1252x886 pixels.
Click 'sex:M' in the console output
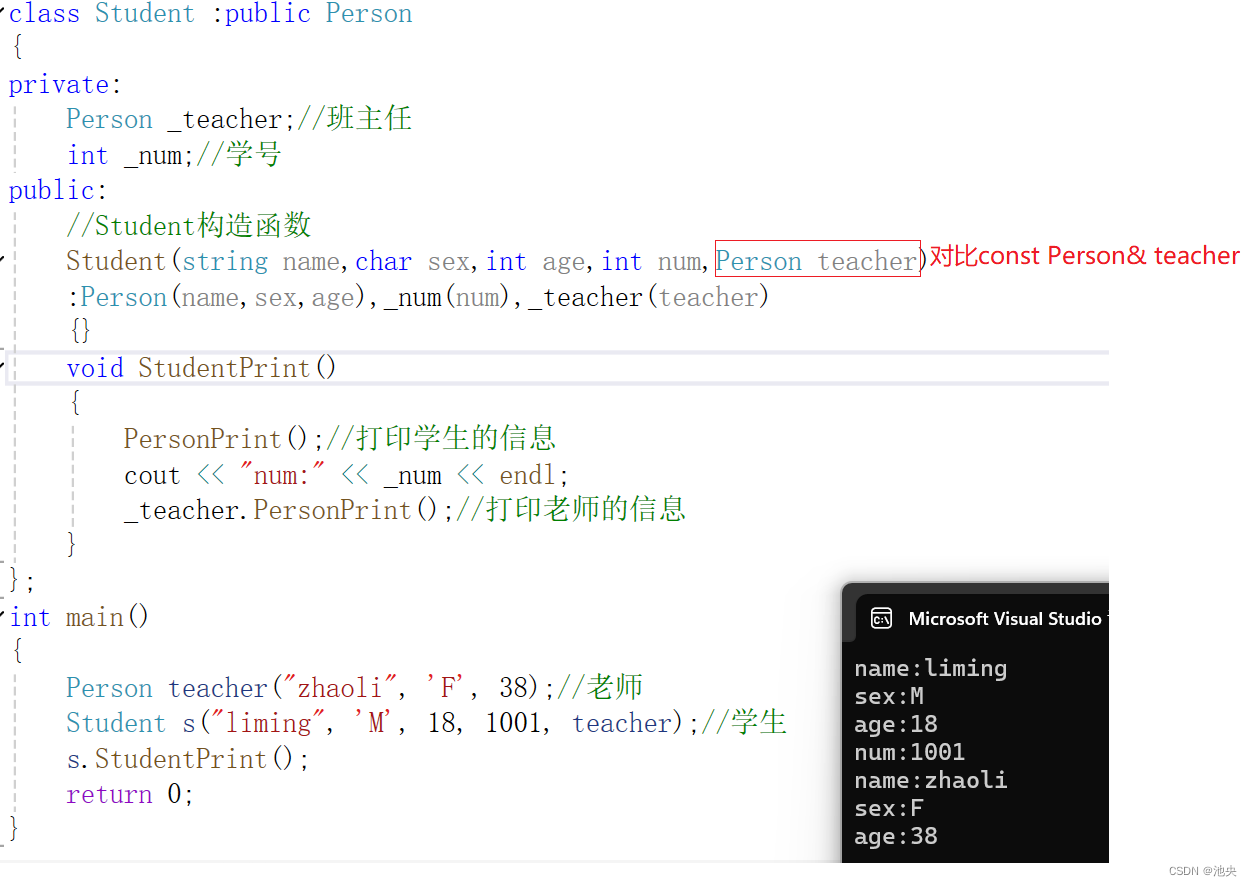pos(889,696)
